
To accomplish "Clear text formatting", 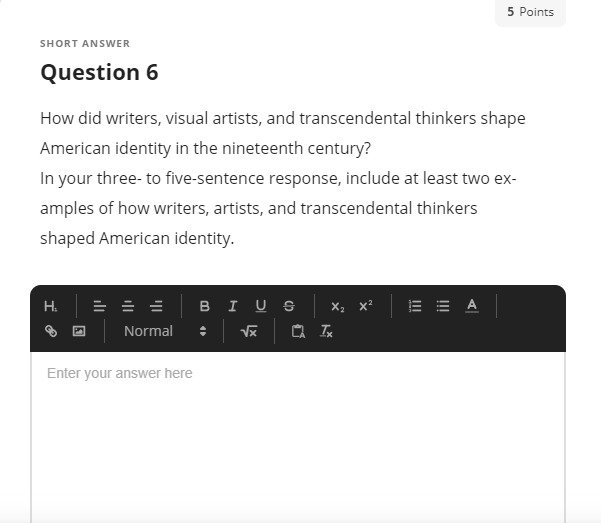I will [x=326, y=331].
